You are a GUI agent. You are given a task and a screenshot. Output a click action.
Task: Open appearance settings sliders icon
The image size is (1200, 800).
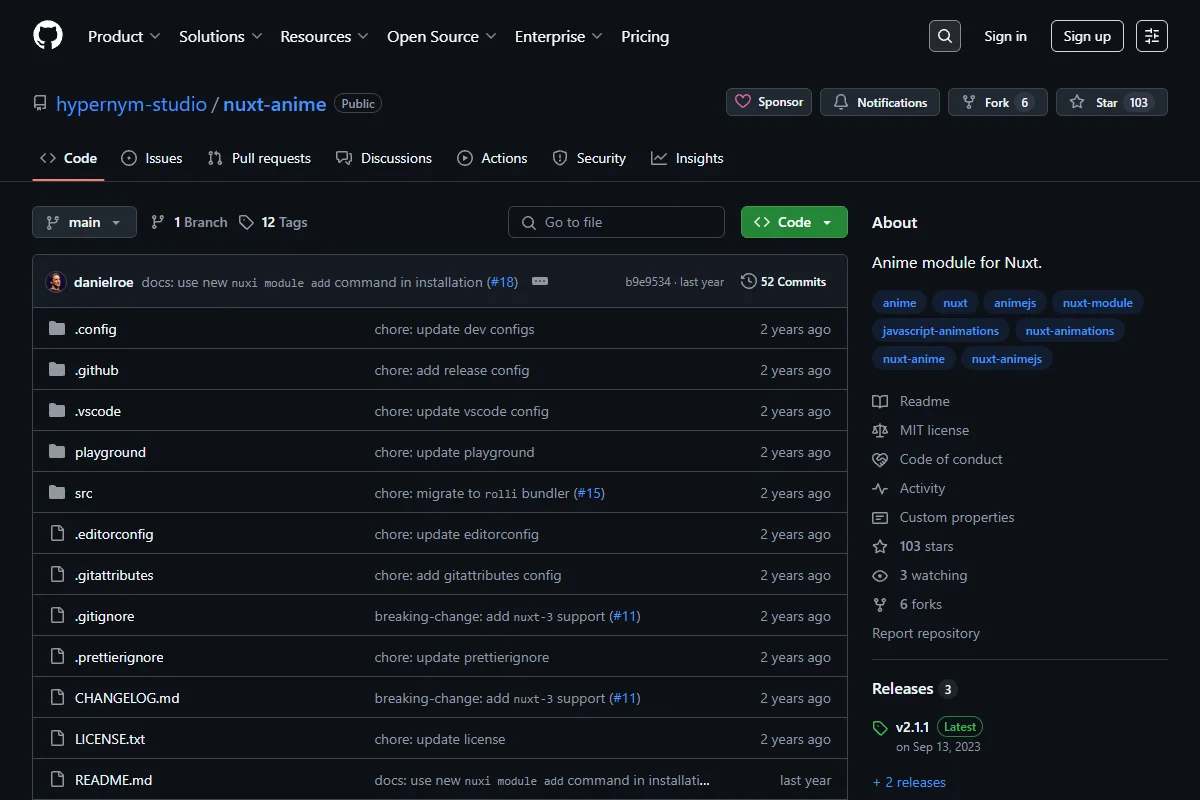[x=1152, y=36]
